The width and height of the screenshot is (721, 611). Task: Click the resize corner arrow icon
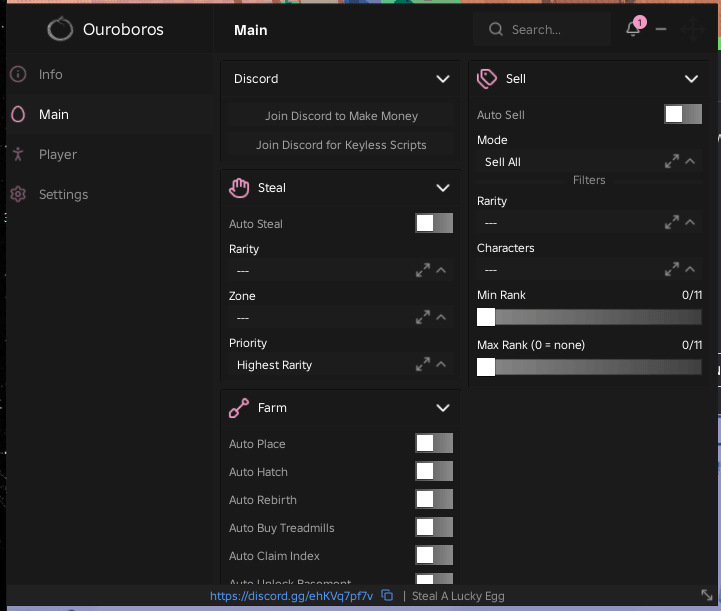coord(707,595)
